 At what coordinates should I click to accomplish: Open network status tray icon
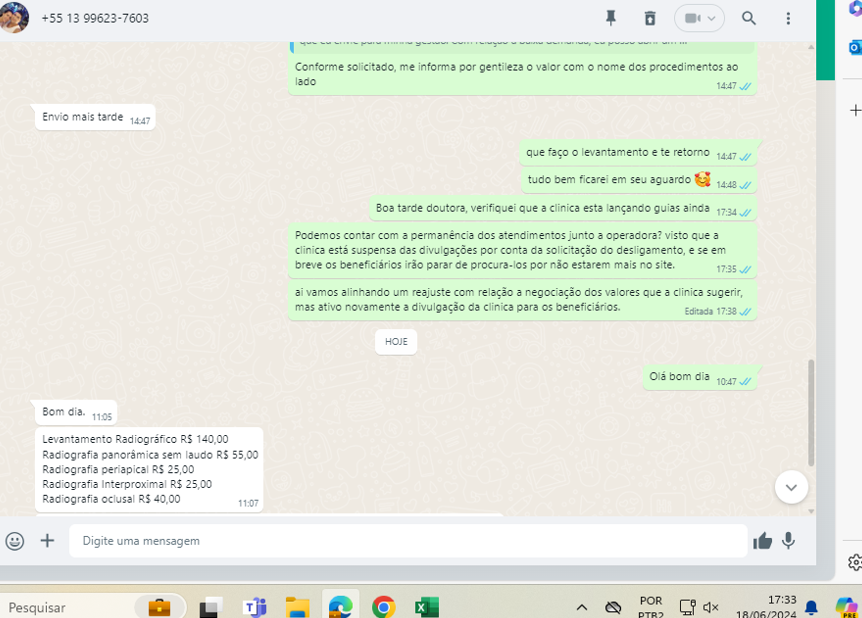[x=687, y=608]
